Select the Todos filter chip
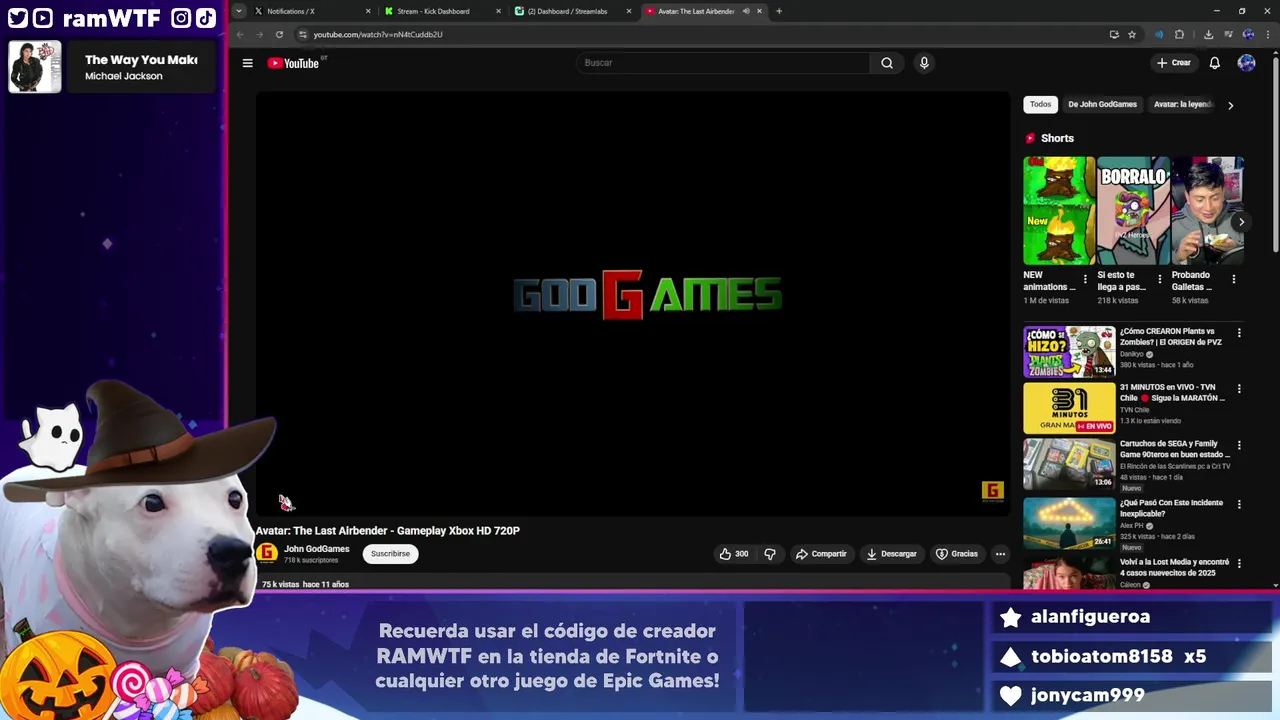Viewport: 1280px width, 720px height. [1041, 104]
